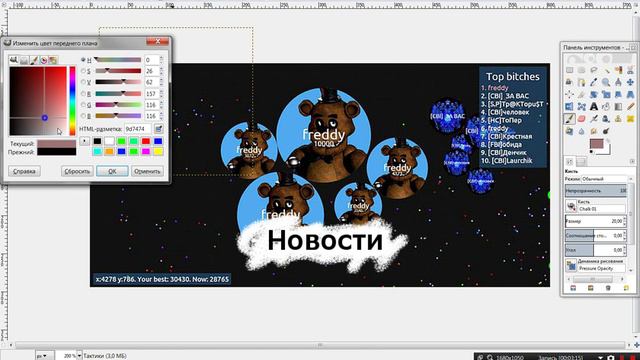Select the Text tool
This screenshot has height=360, width=640.
pyautogui.click(x=594, y=107)
